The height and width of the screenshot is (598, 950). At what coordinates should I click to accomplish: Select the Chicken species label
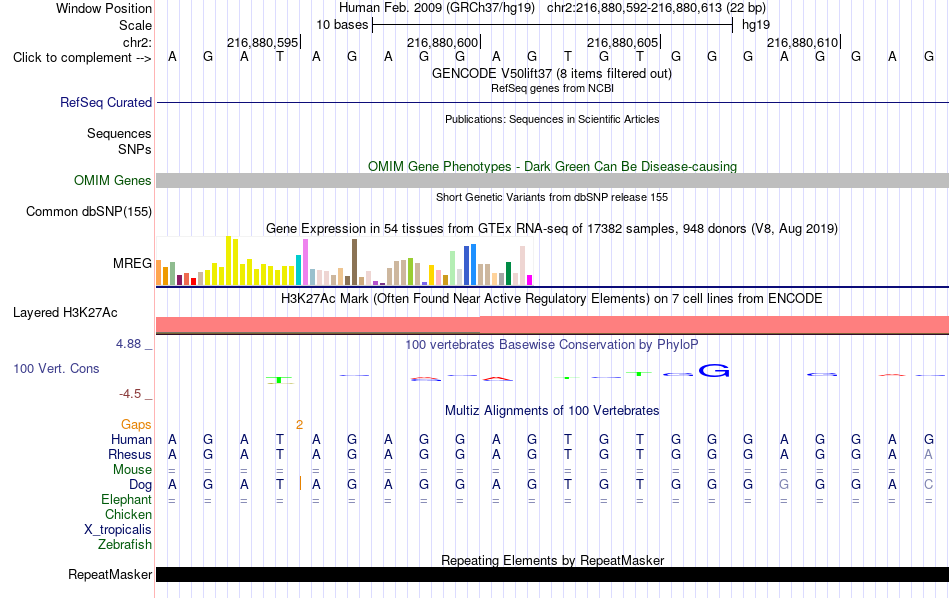coord(128,514)
